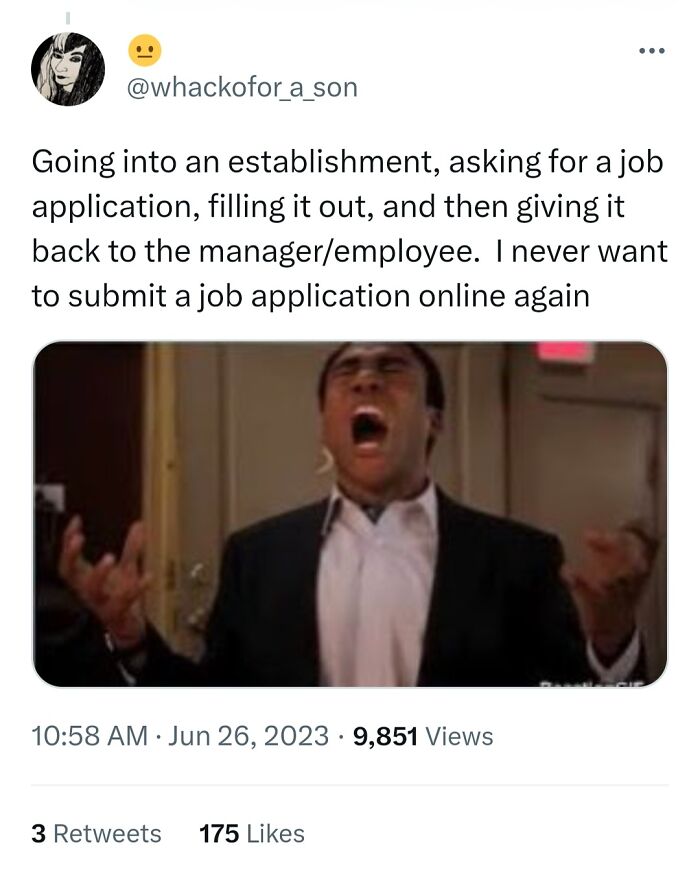Open the Retweets list label
This screenshot has height=879, width=700.
[x=107, y=833]
